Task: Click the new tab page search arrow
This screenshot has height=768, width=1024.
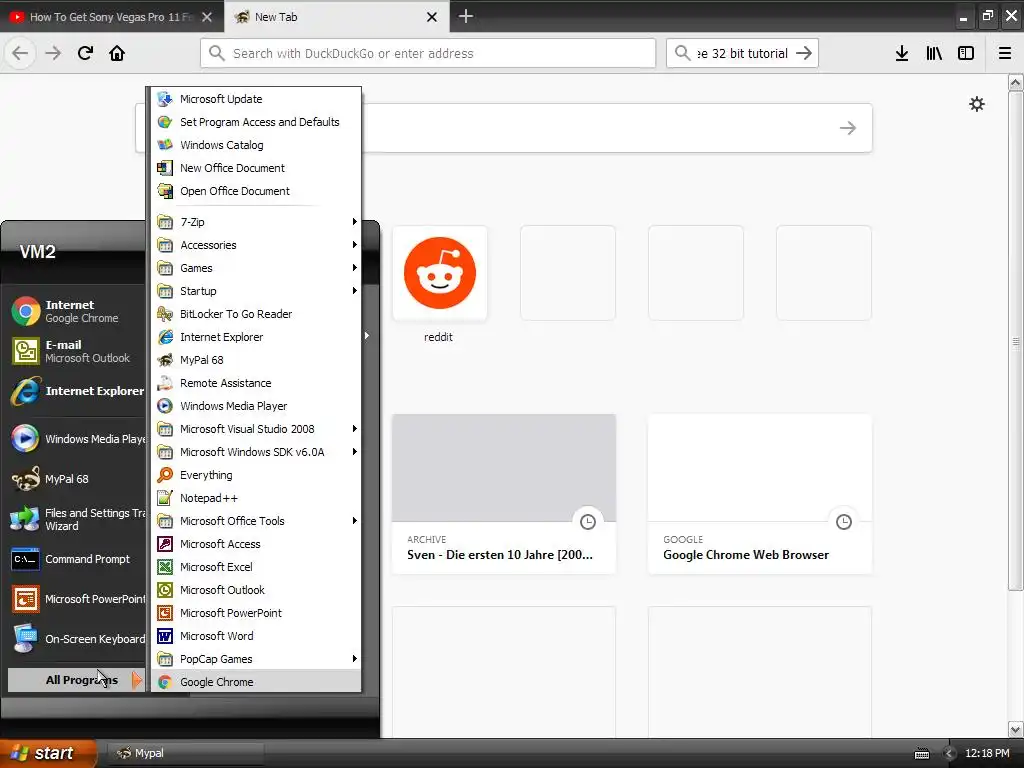Action: pyautogui.click(x=847, y=128)
